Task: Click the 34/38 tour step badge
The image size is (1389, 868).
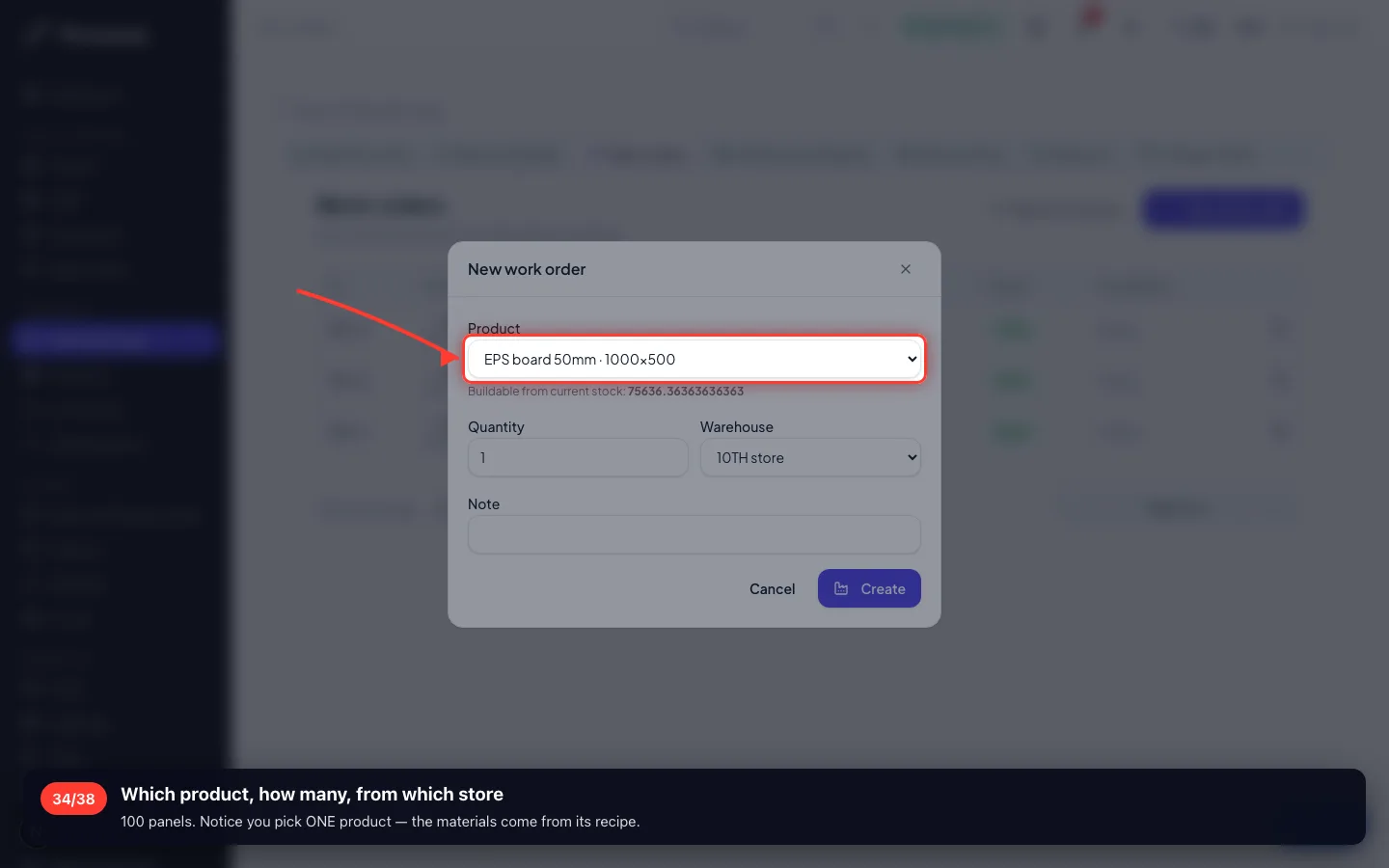Action: (x=73, y=799)
